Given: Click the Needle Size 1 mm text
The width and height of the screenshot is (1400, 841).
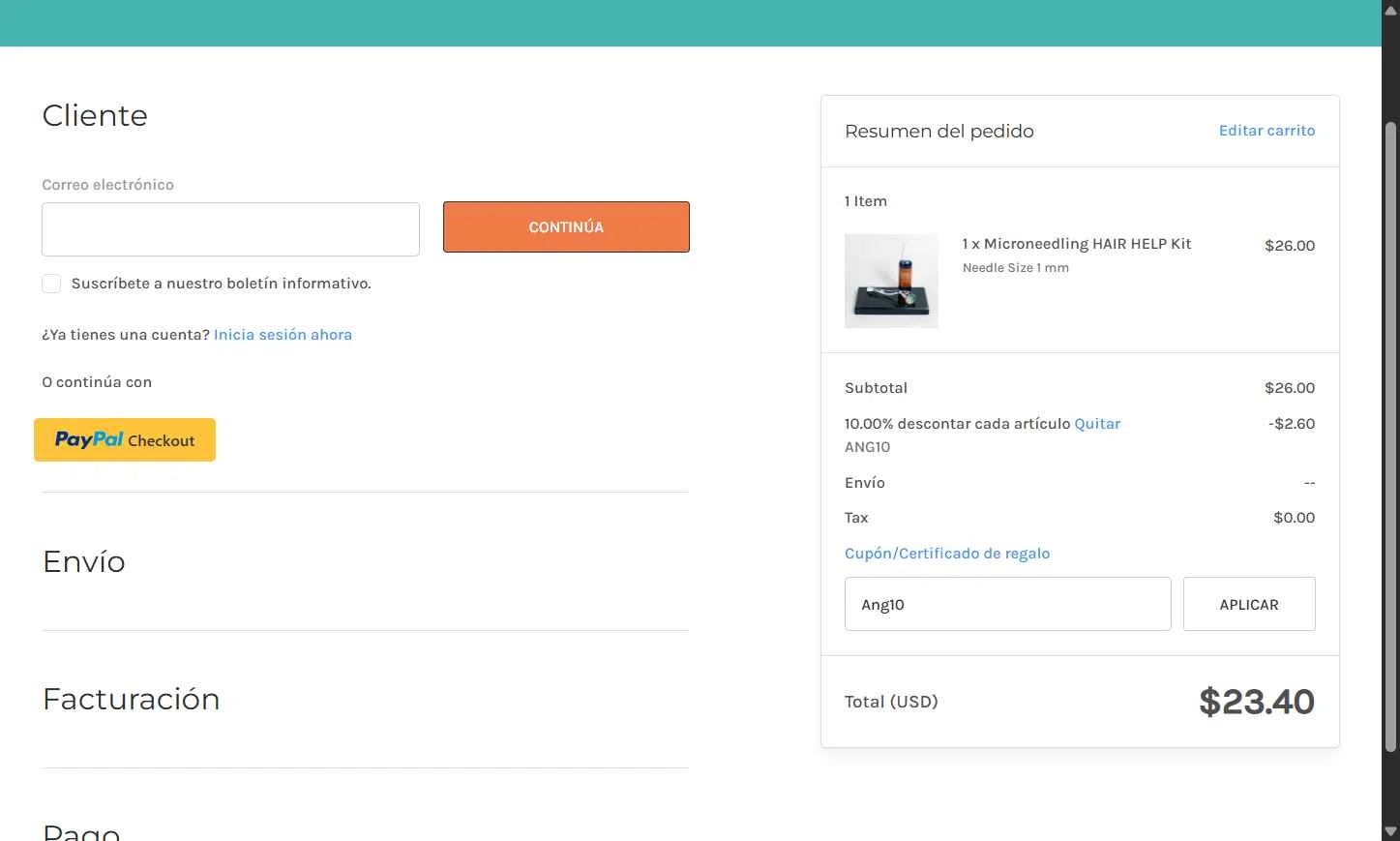Looking at the screenshot, I should click(x=1016, y=268).
